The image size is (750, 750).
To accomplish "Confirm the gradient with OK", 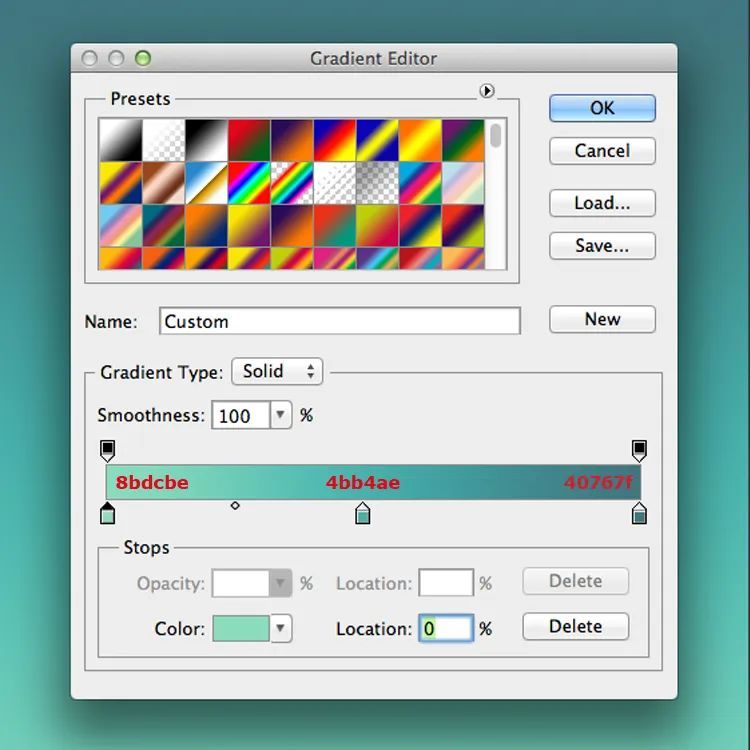I will (x=602, y=108).
